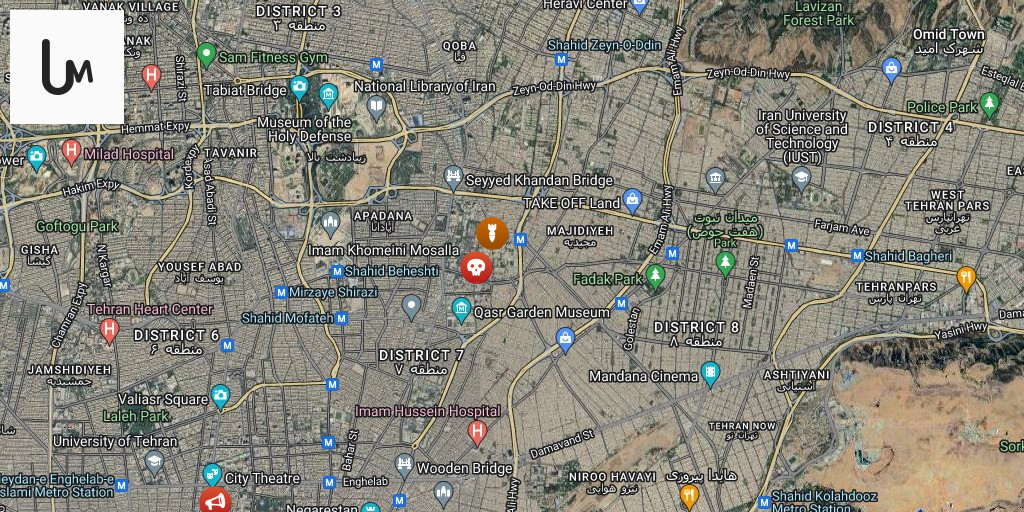Click the Shahid Bagheri metro label
Viewport: 1024px width, 512px height.
tap(908, 256)
